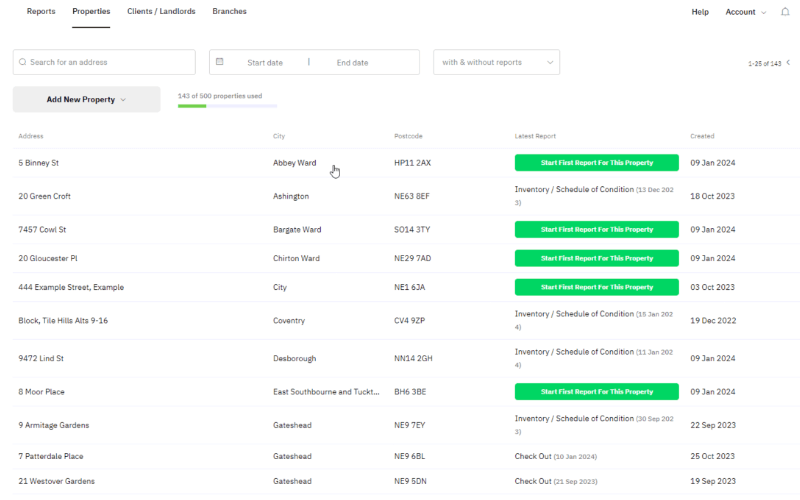Viewport: 800px width, 500px height.
Task: Select the Properties tab
Action: 91,11
